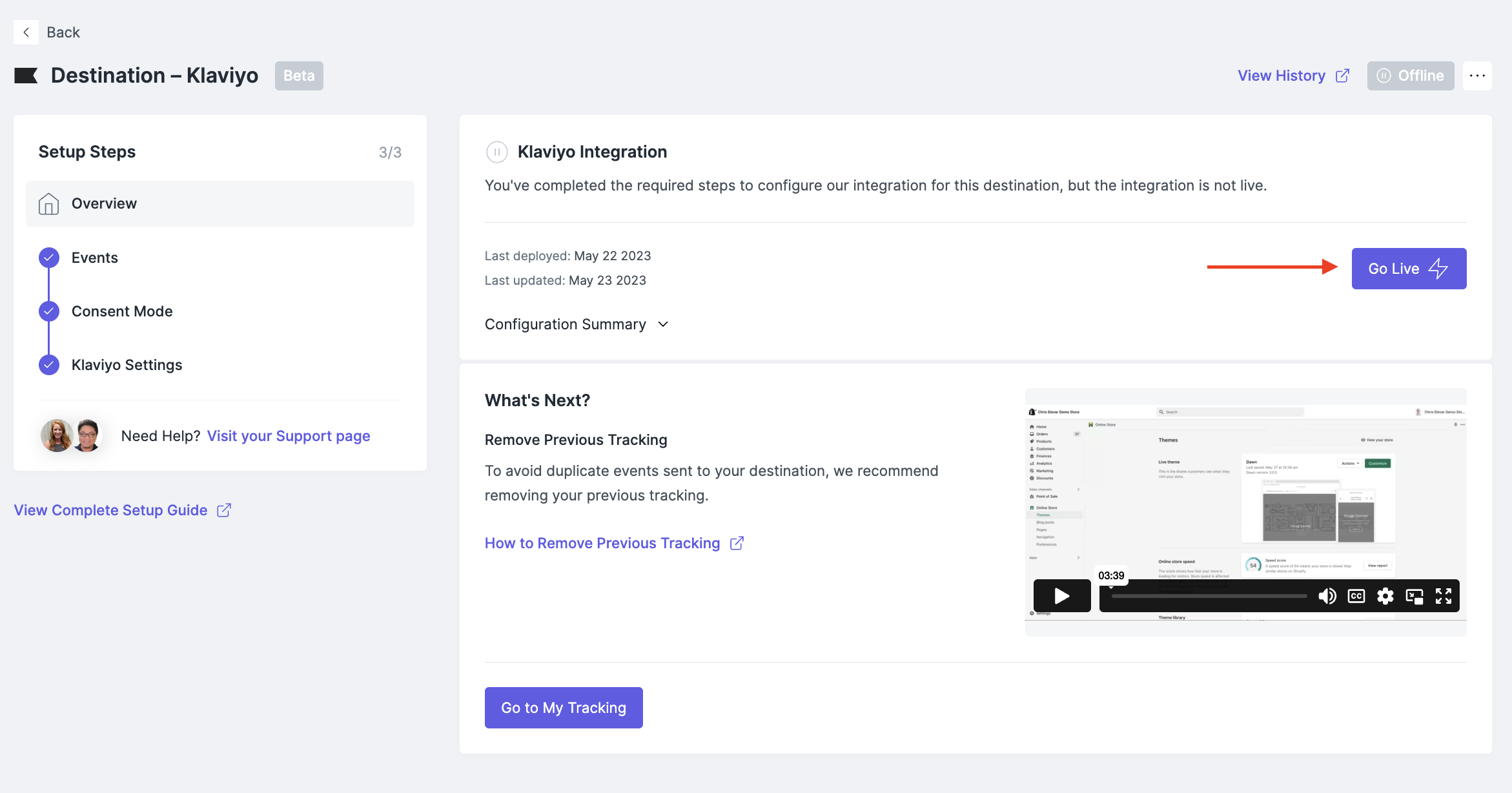Expand the Configuration Summary section
Screen dimensions: 1512x793
click(x=662, y=324)
